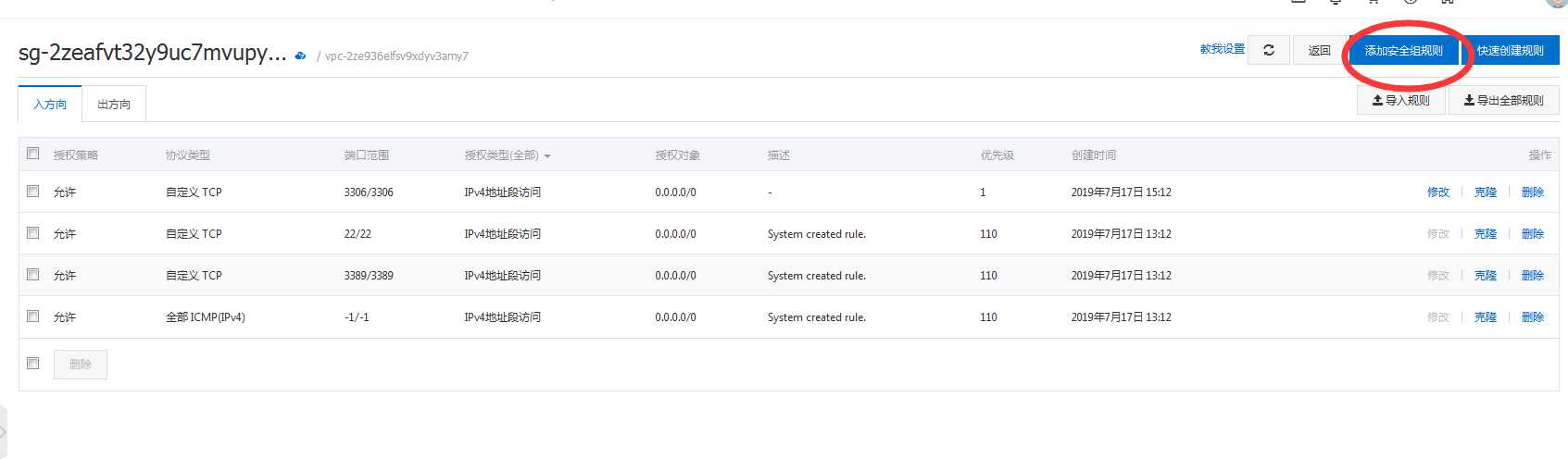Click the refresh icon button
The image size is (1568, 459).
click(x=1268, y=50)
